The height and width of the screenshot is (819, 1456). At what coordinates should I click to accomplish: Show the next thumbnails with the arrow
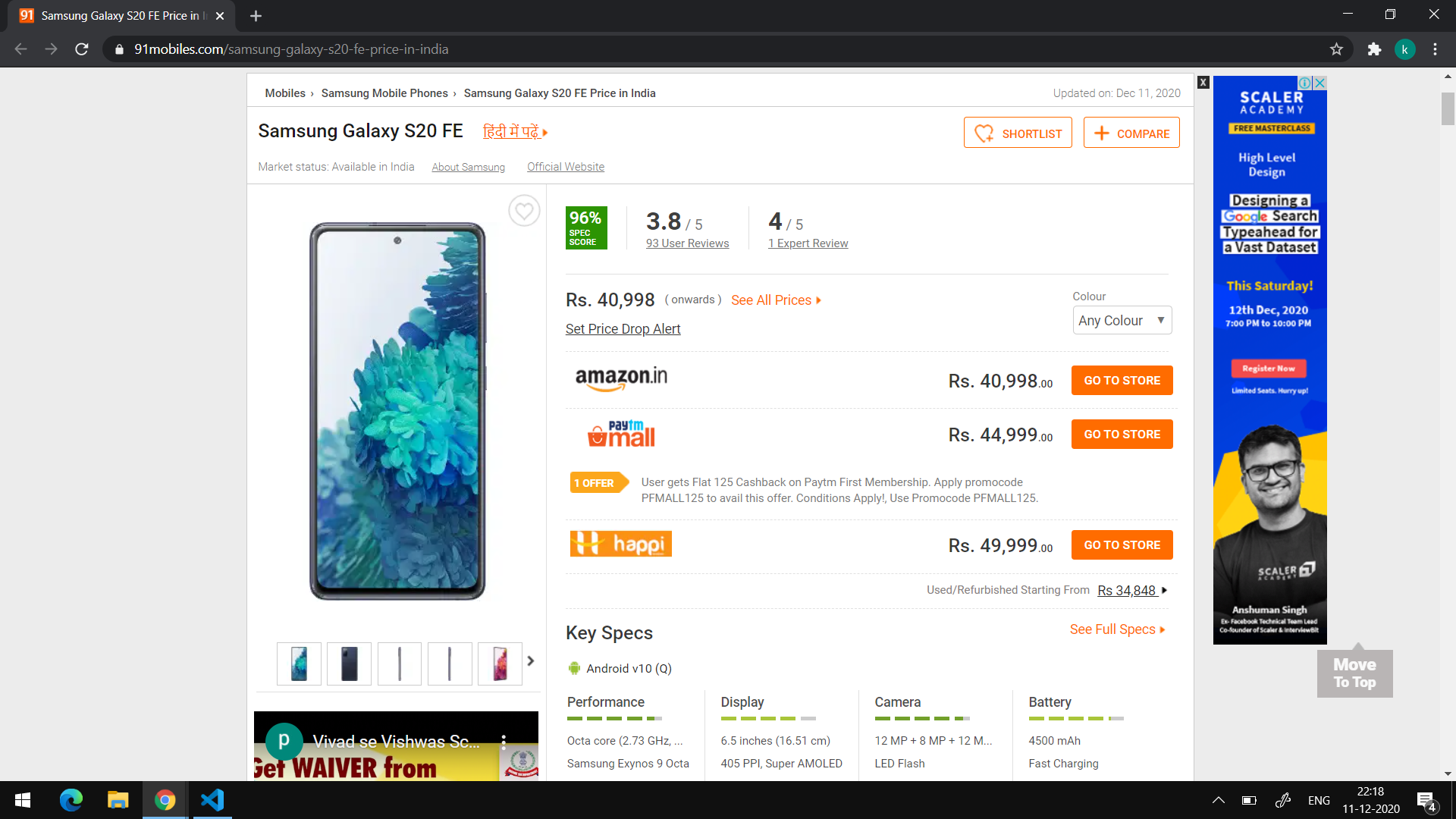531,661
